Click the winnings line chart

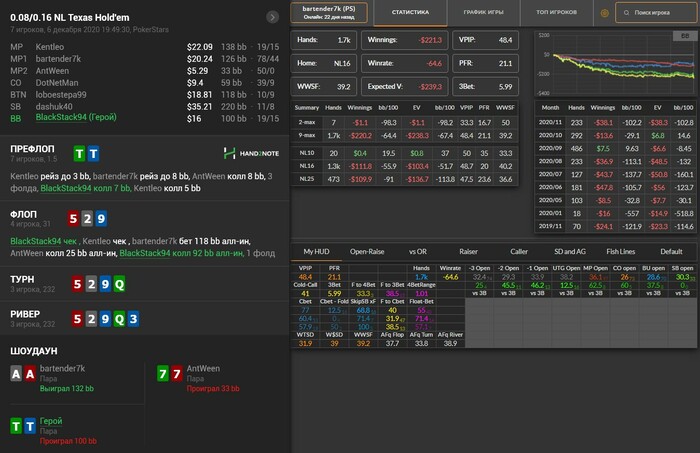click(616, 63)
